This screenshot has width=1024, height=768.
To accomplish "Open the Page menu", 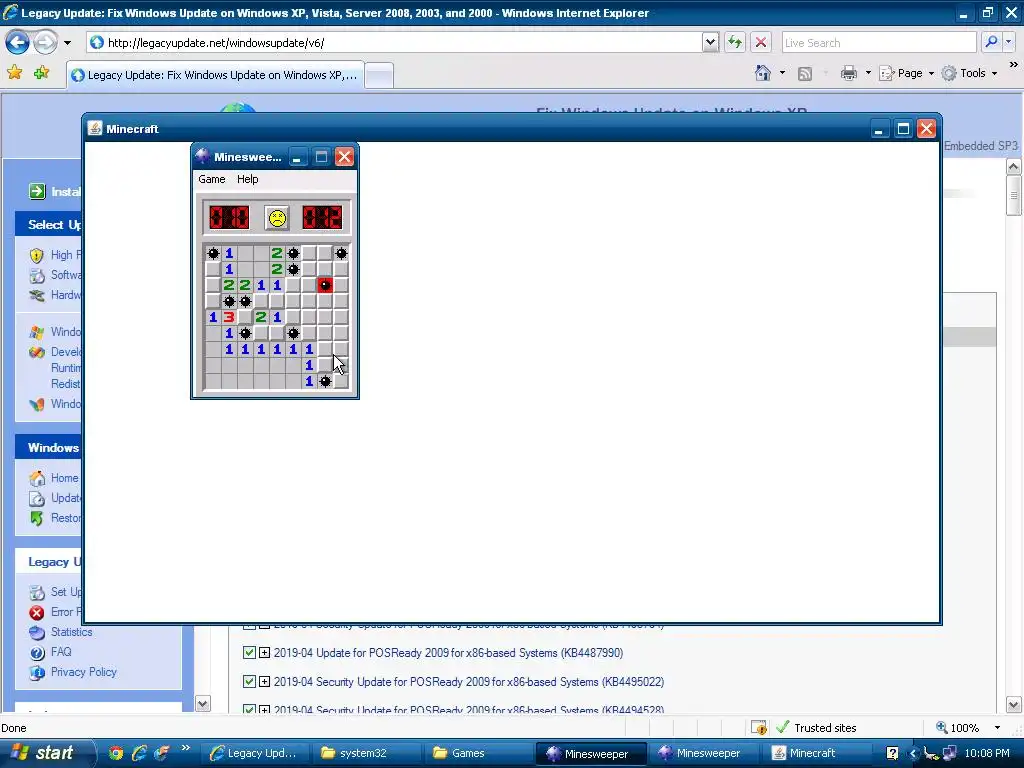I will pos(906,73).
